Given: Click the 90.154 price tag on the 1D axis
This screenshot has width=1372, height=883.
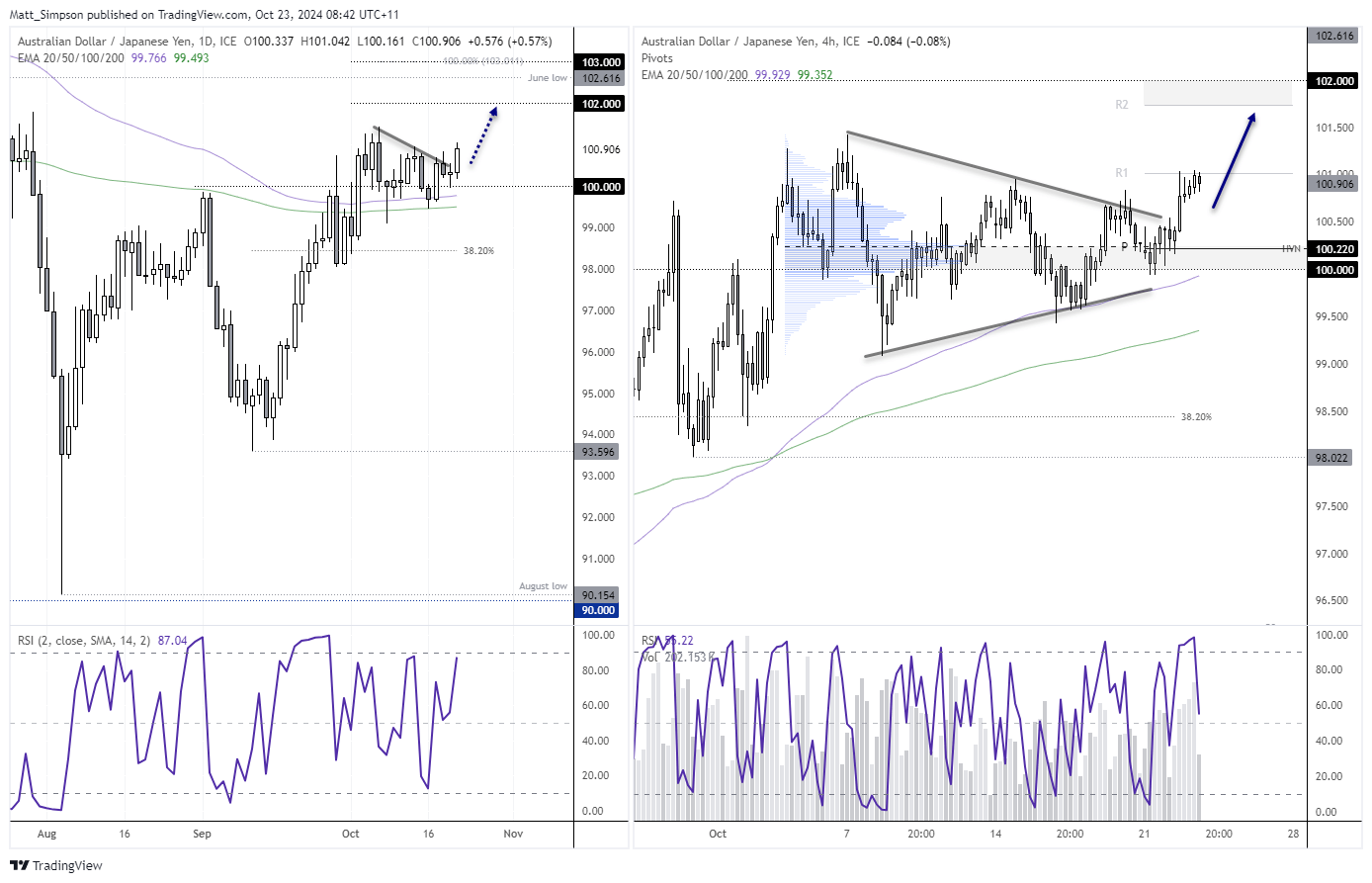Looking at the screenshot, I should (x=598, y=595).
